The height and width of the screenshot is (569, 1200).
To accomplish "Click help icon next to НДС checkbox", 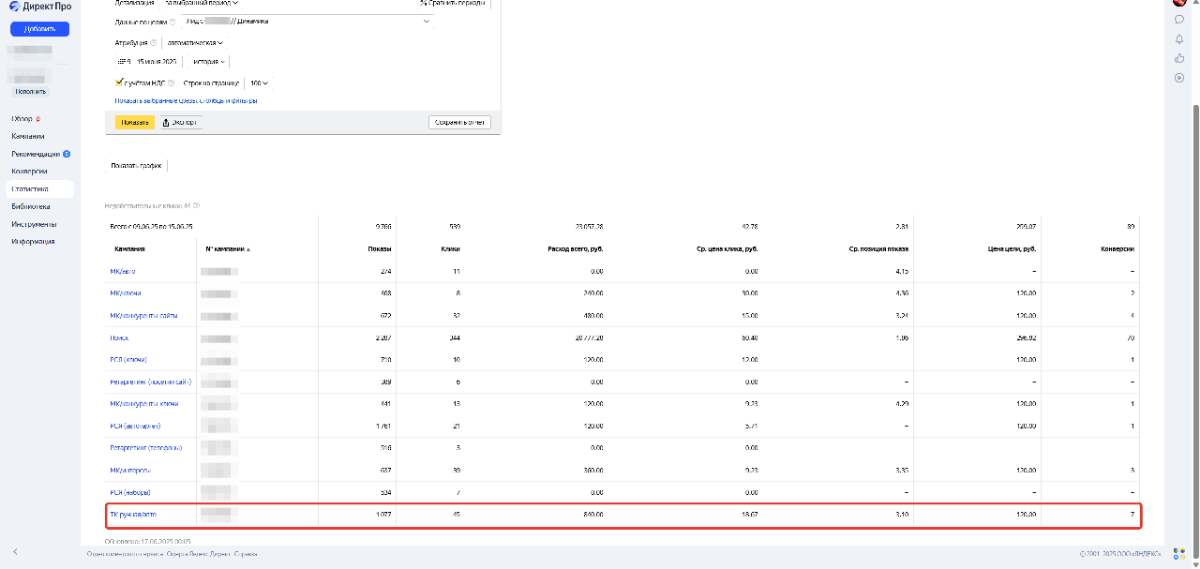I will tap(171, 83).
